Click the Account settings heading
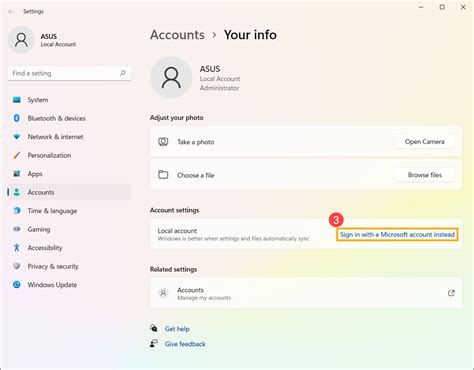 (x=174, y=210)
